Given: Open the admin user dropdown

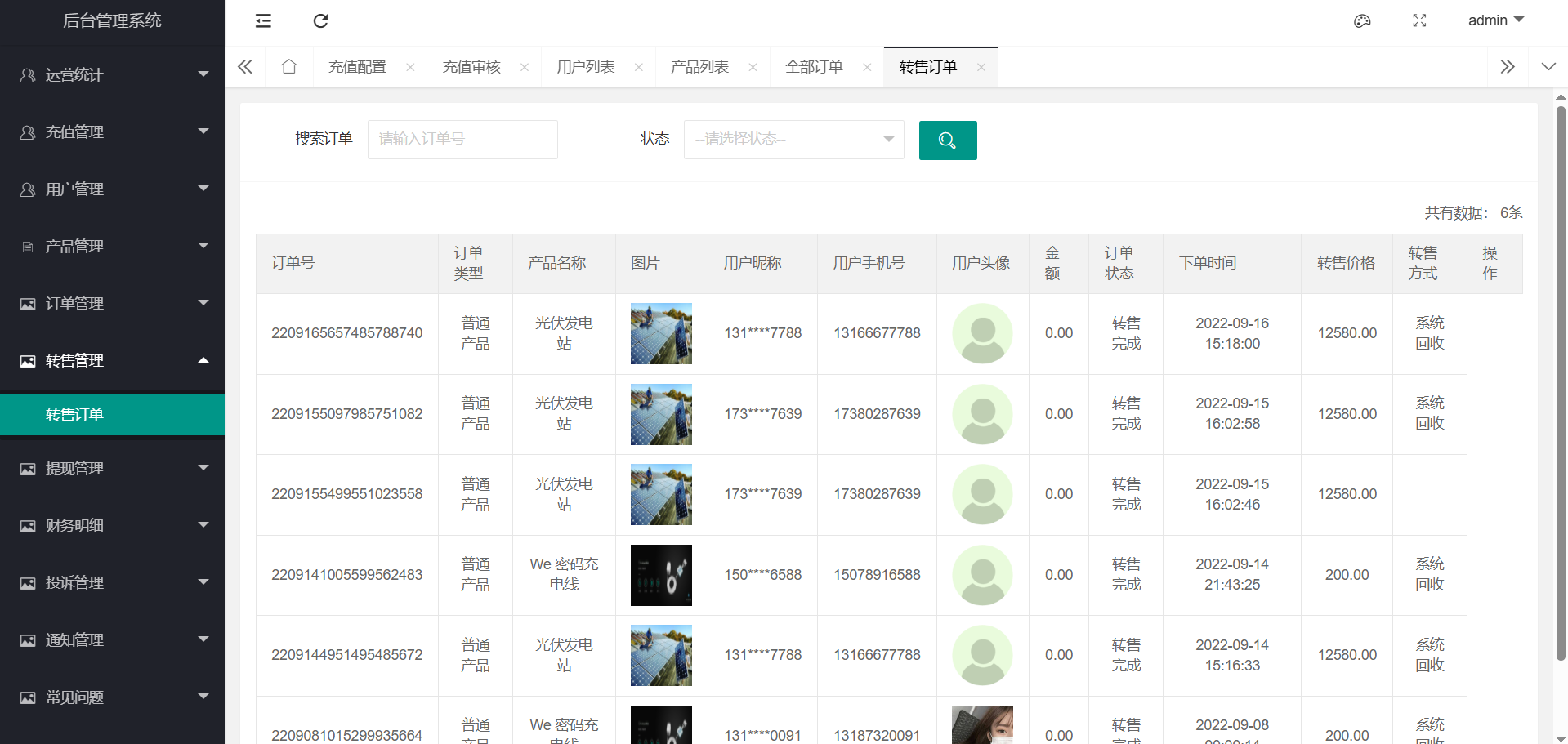Looking at the screenshot, I should pos(1495,20).
